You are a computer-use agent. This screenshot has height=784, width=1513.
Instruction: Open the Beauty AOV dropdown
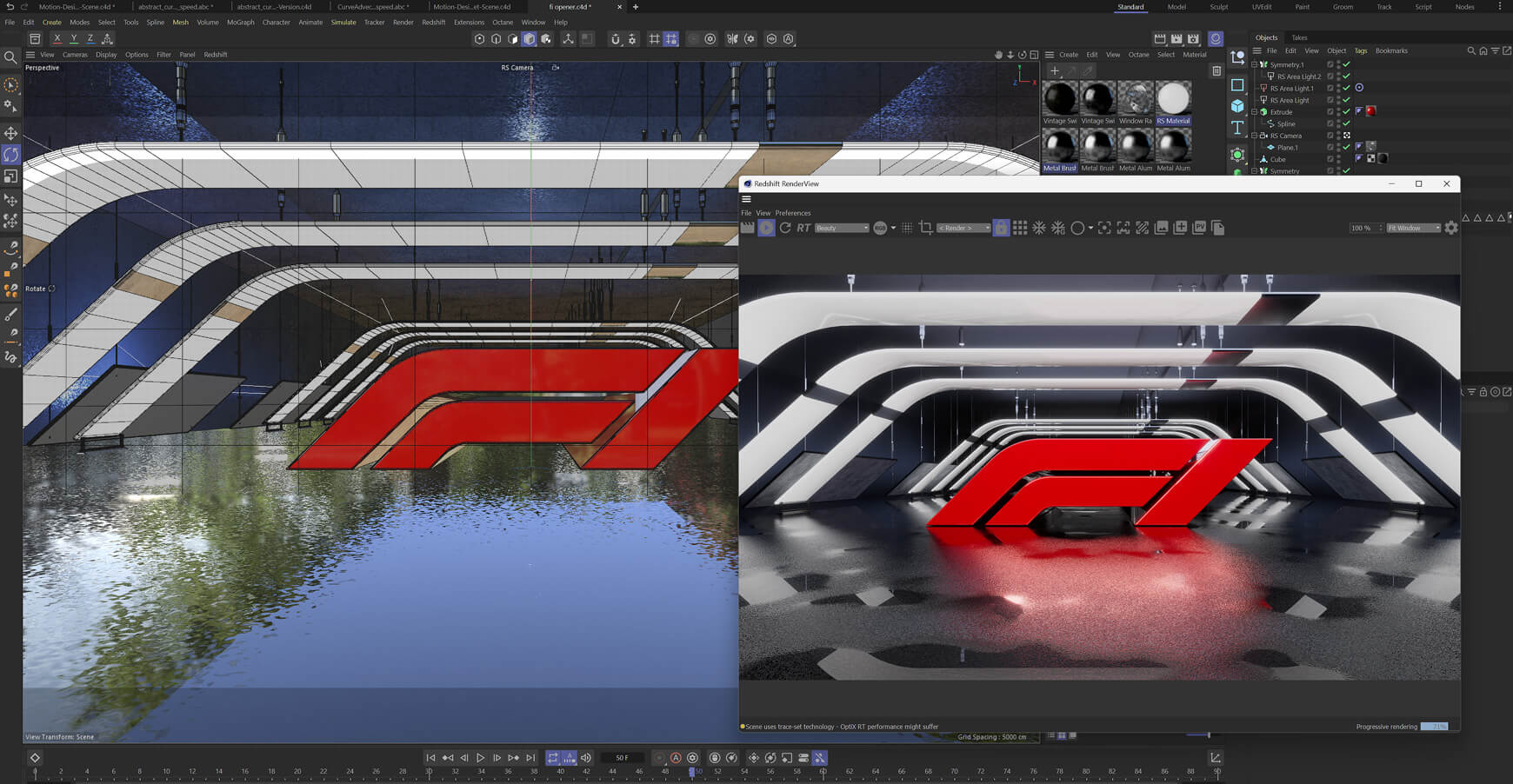point(842,229)
